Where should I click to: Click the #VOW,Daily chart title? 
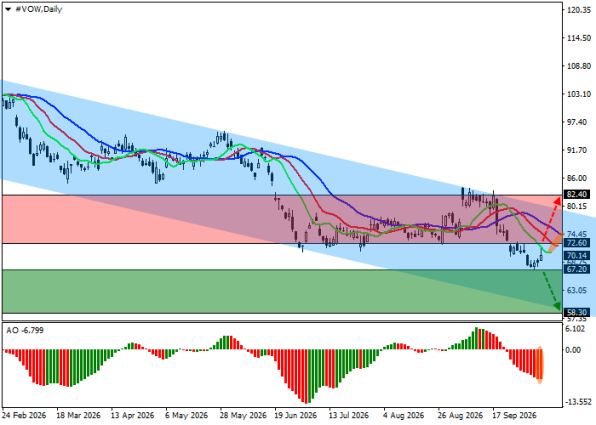click(38, 10)
